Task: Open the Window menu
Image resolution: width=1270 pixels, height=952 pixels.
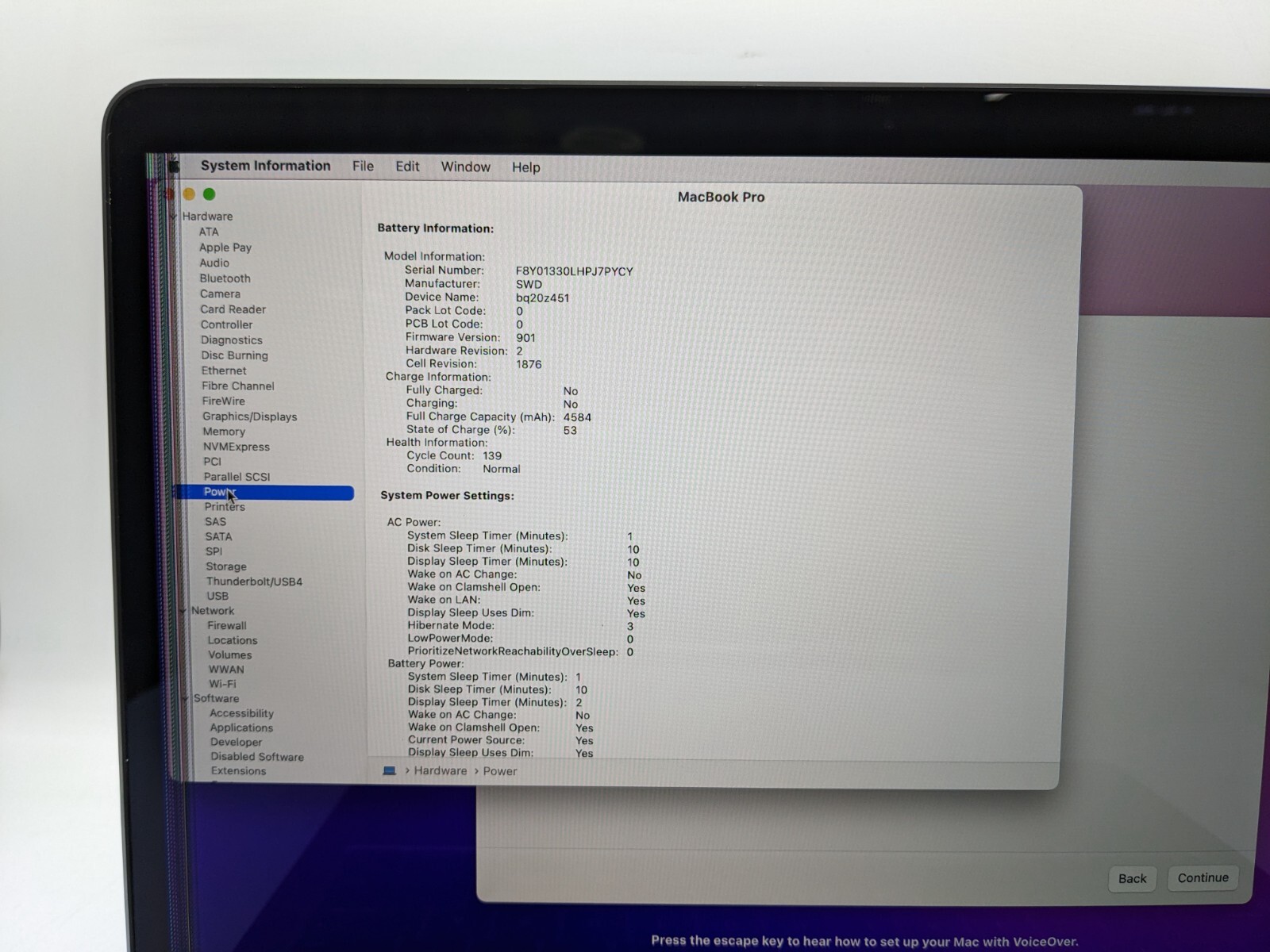Action: 465,167
